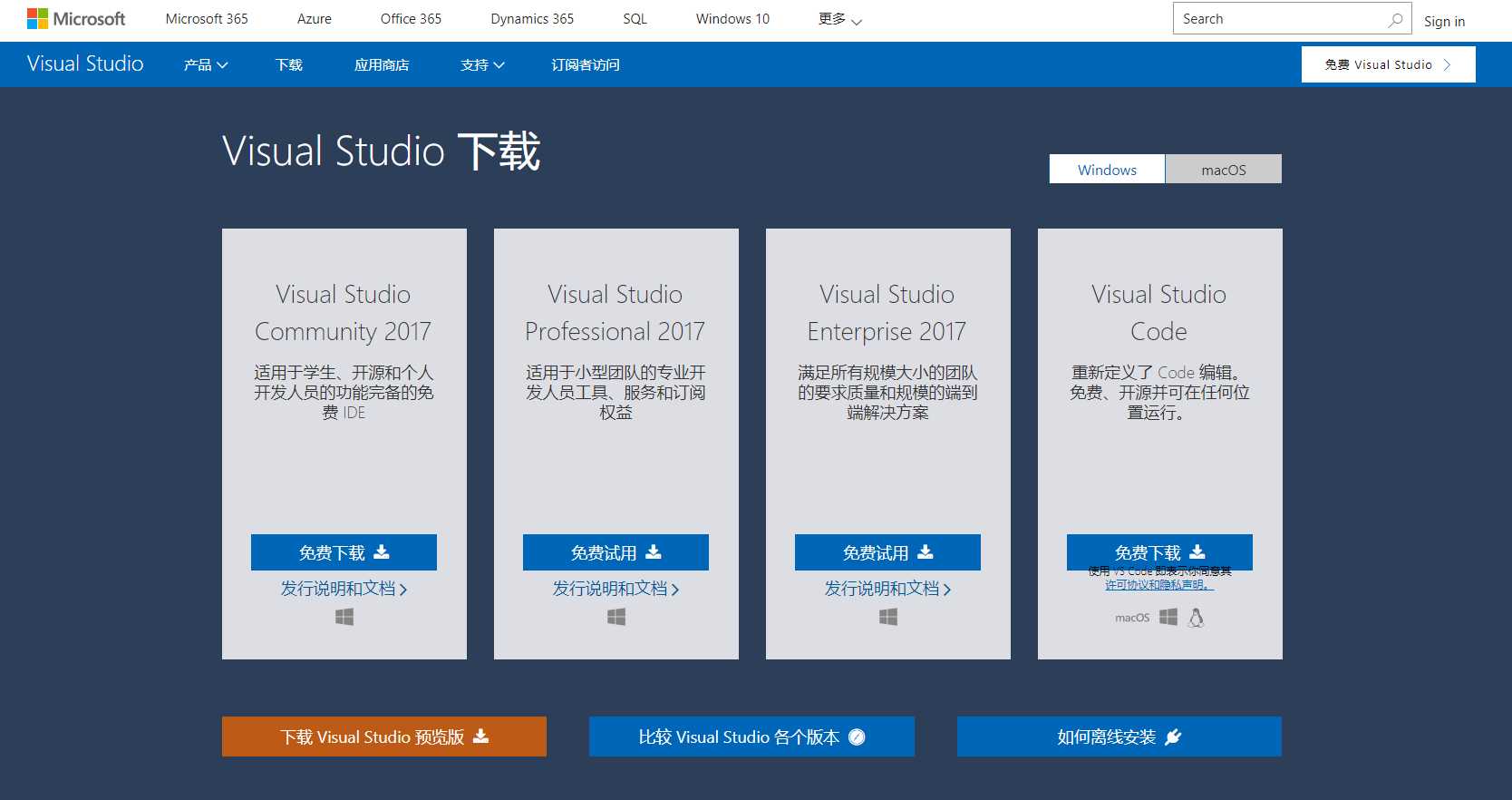Click the macOS label icon in Code card

(1132, 618)
